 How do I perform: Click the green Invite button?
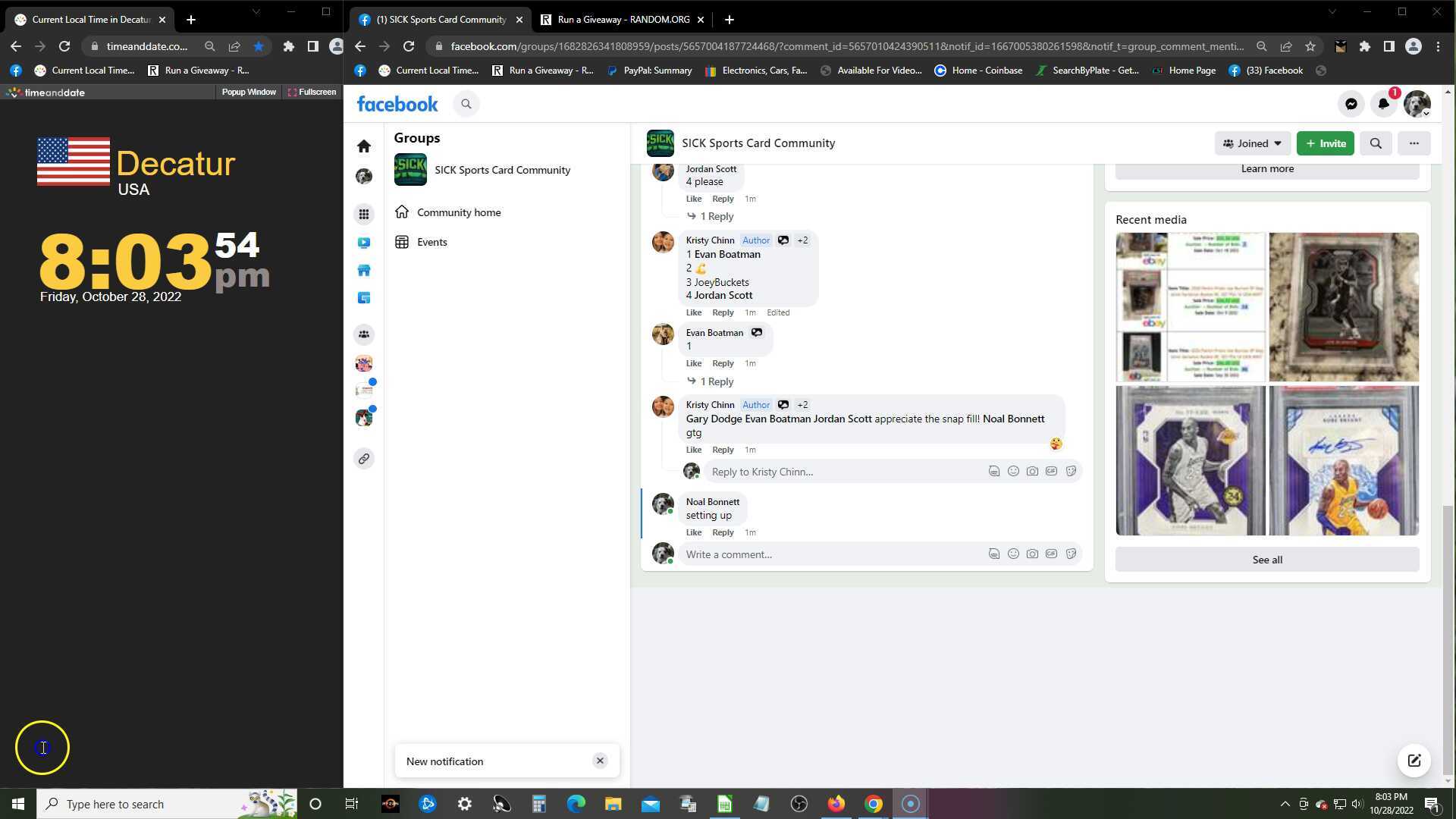(x=1325, y=143)
